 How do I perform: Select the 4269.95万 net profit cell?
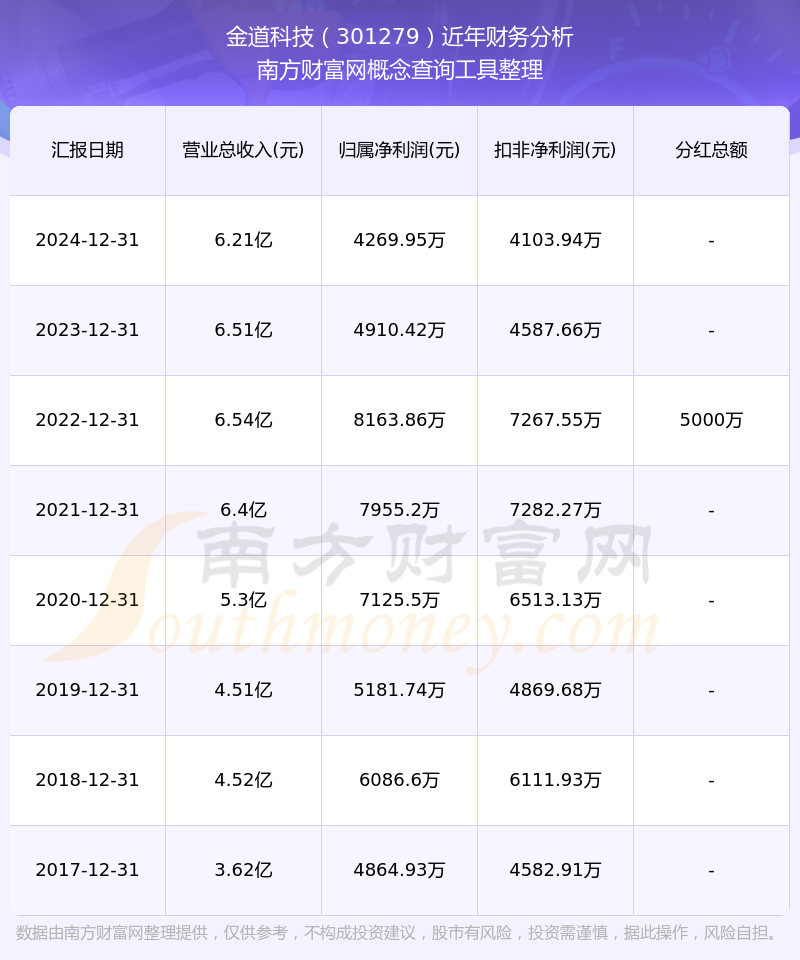coord(399,240)
